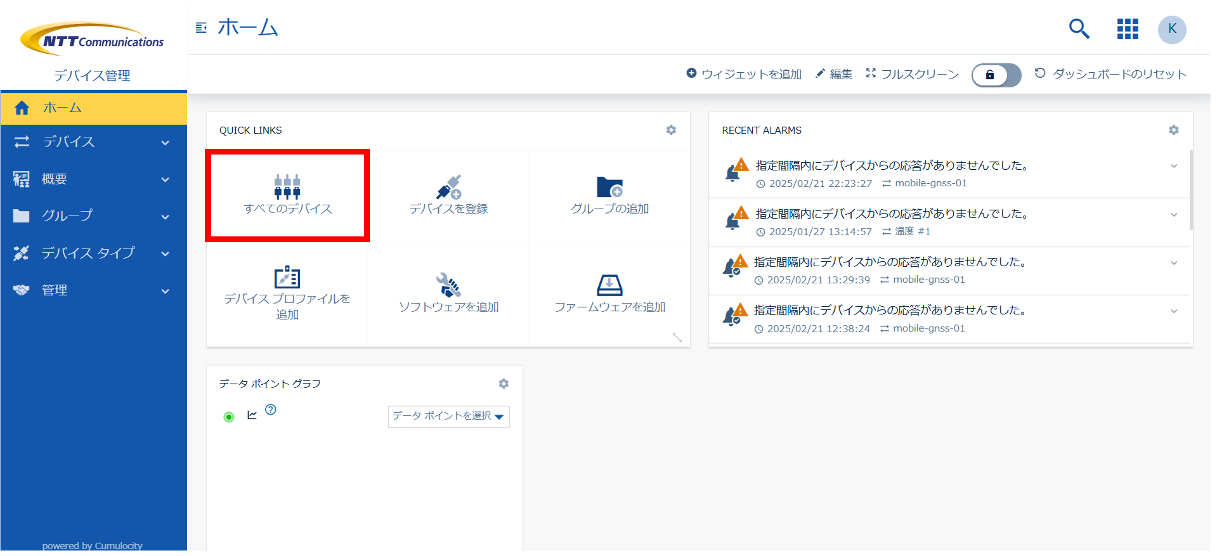1216x556 pixels.
Task: Click alarm bell icon of 13:29:39 alarm
Action: [x=733, y=268]
